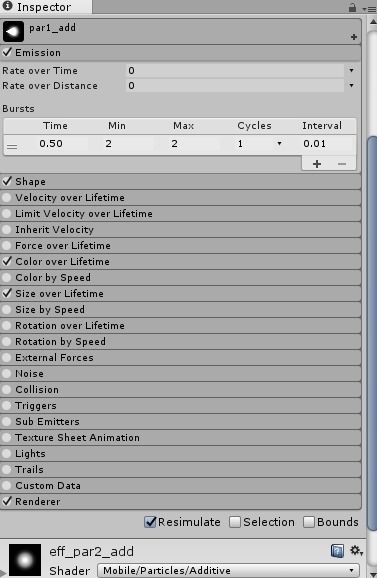Enable the Texture Sheet Animation module

[6, 438]
